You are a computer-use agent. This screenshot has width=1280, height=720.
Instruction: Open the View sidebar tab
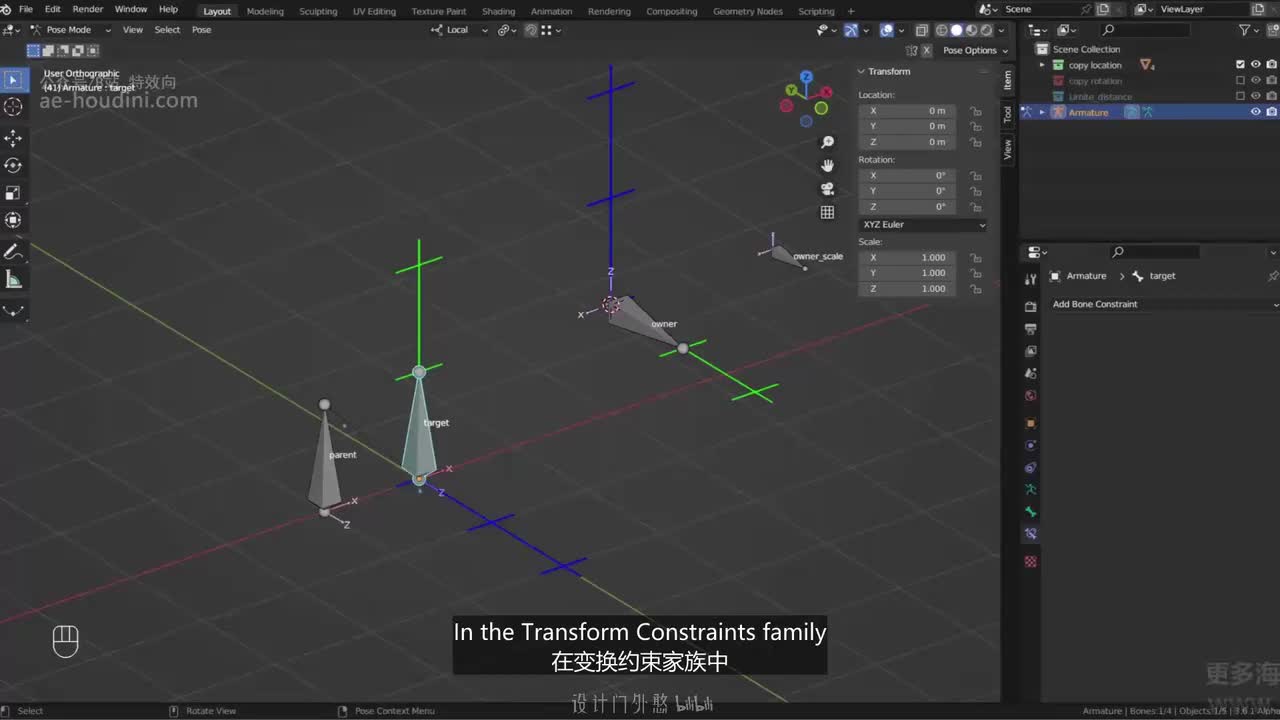pos(1007,149)
